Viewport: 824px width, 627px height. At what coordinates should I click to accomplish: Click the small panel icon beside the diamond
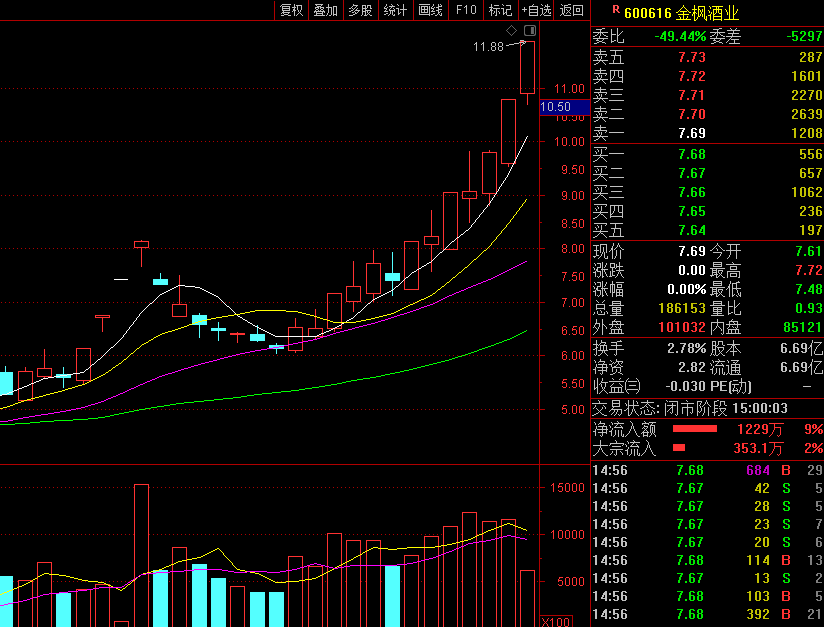(x=529, y=31)
